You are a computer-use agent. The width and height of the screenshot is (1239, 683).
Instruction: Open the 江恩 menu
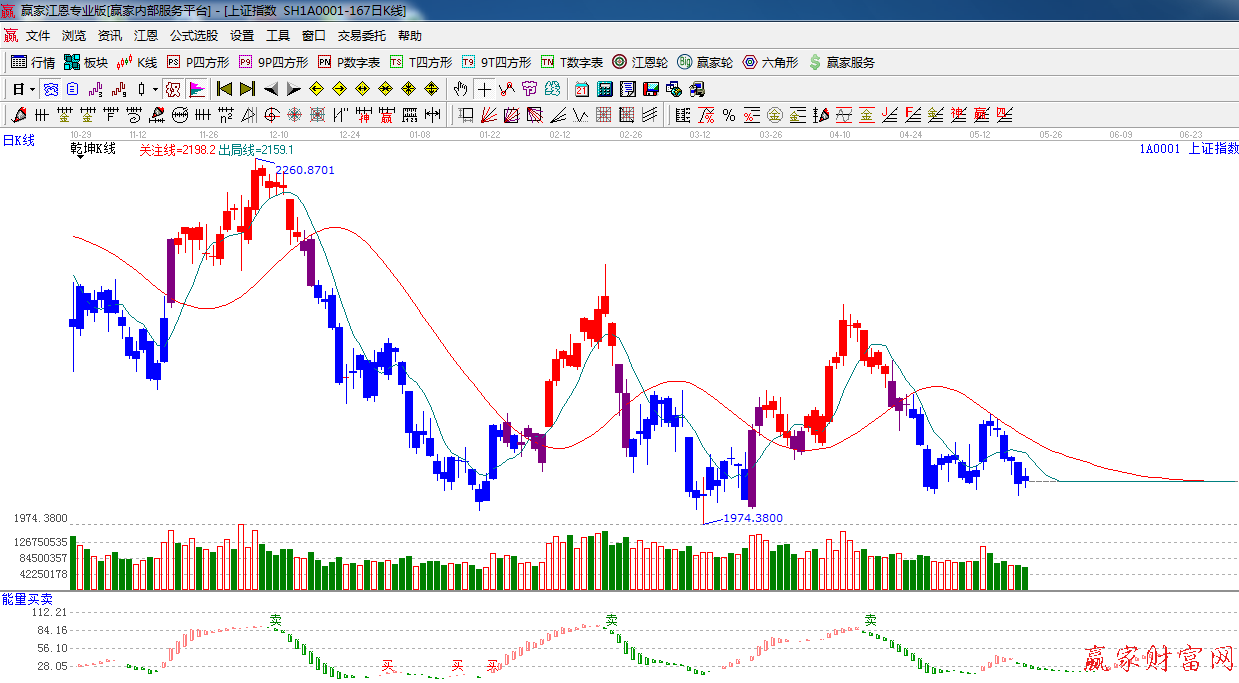[146, 36]
